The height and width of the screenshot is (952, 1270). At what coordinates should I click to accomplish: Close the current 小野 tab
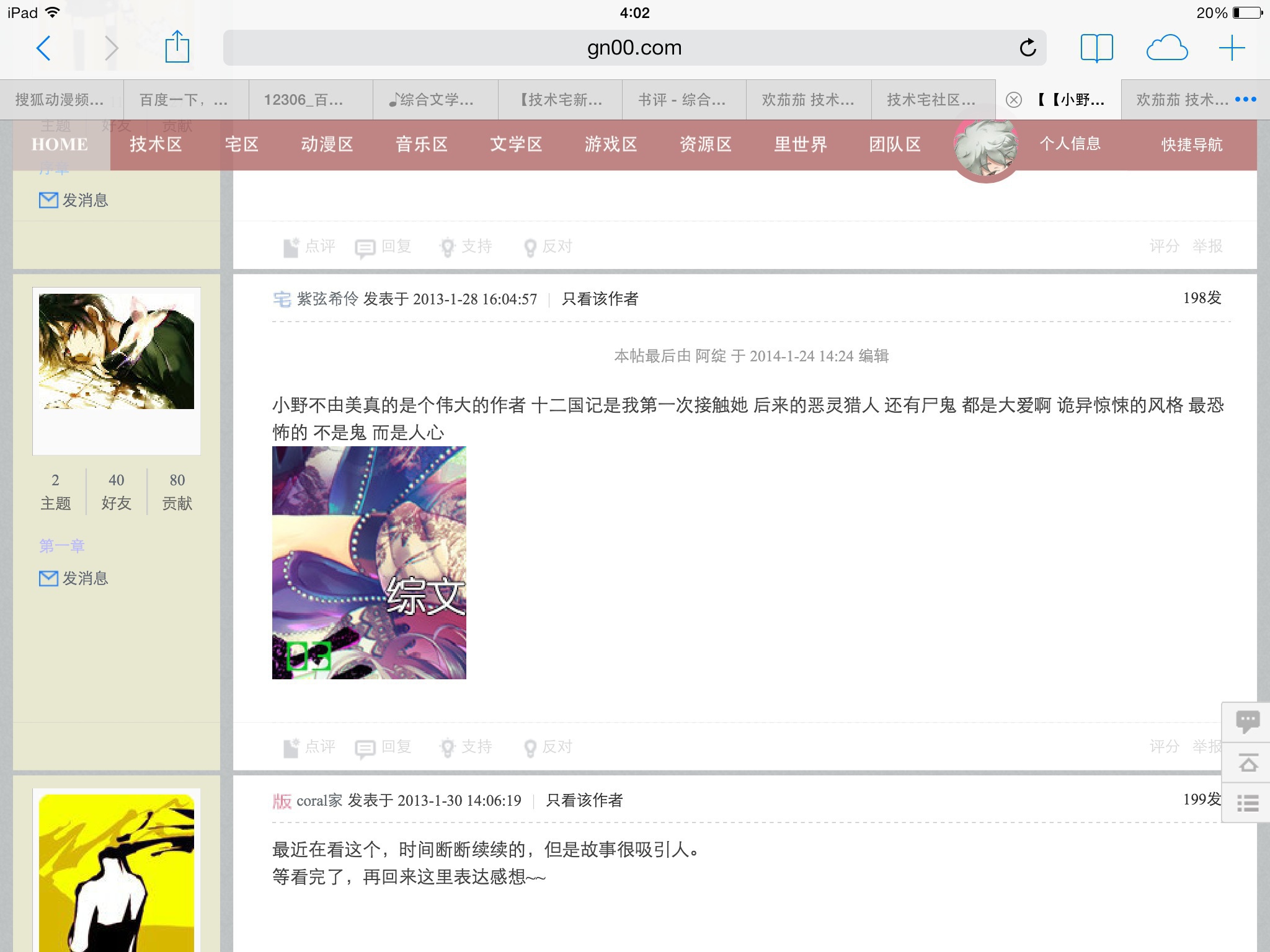tap(1014, 100)
